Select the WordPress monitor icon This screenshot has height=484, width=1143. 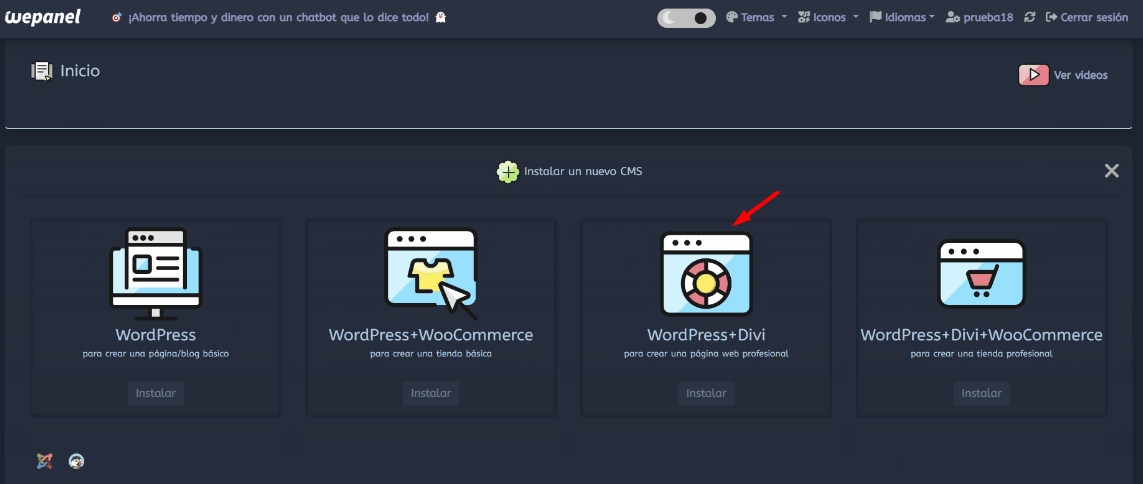pos(155,274)
